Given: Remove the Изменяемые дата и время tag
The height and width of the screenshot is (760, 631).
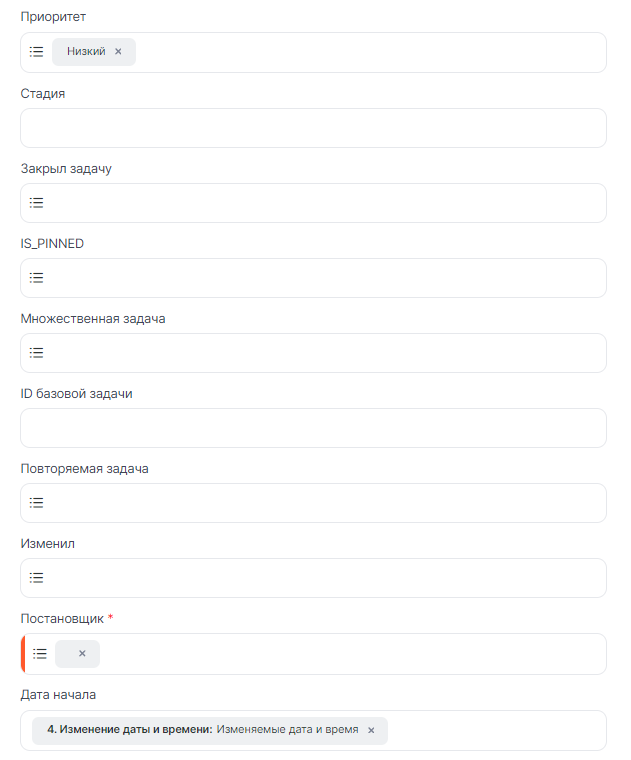Looking at the screenshot, I should [x=371, y=730].
